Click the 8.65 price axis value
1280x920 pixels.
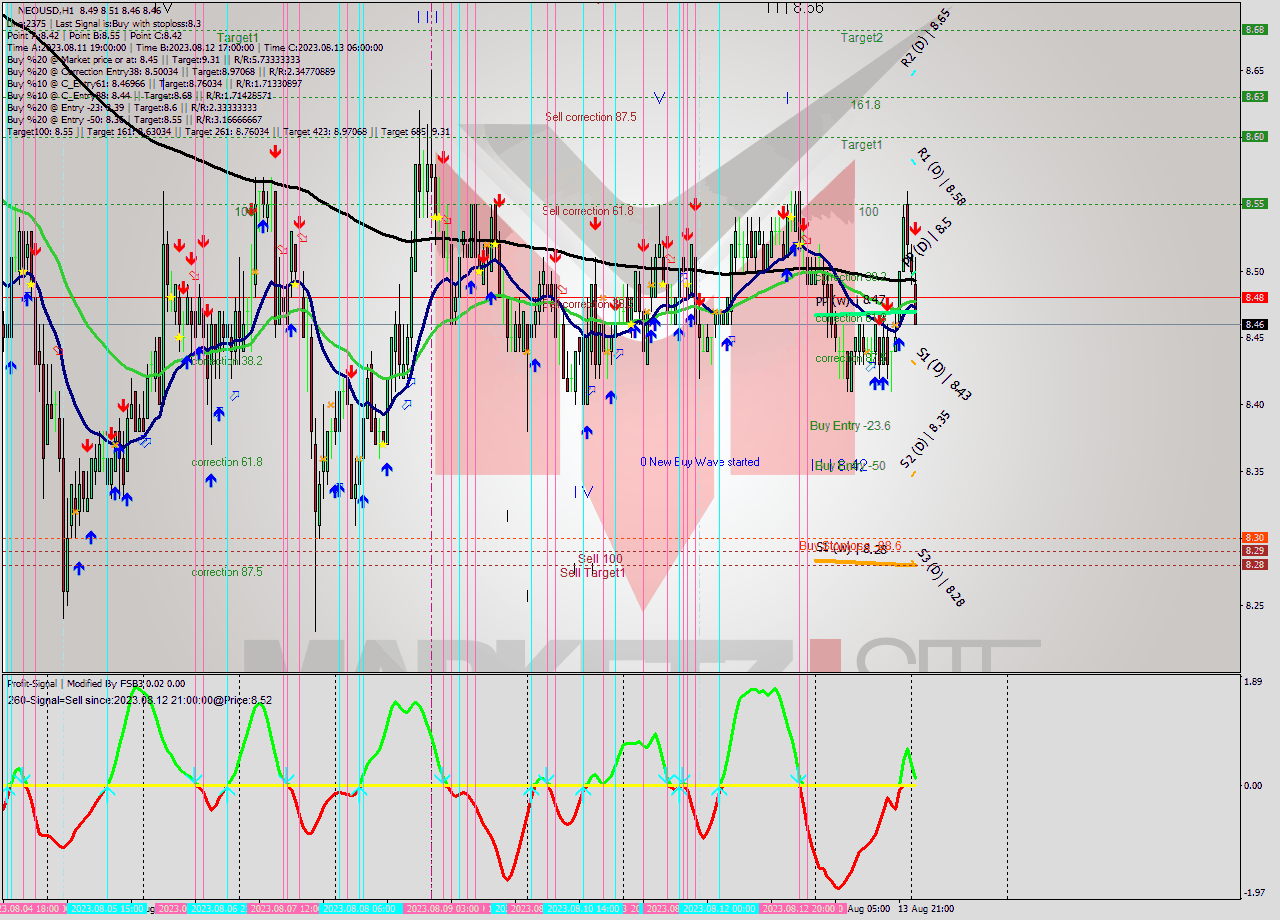point(1253,70)
